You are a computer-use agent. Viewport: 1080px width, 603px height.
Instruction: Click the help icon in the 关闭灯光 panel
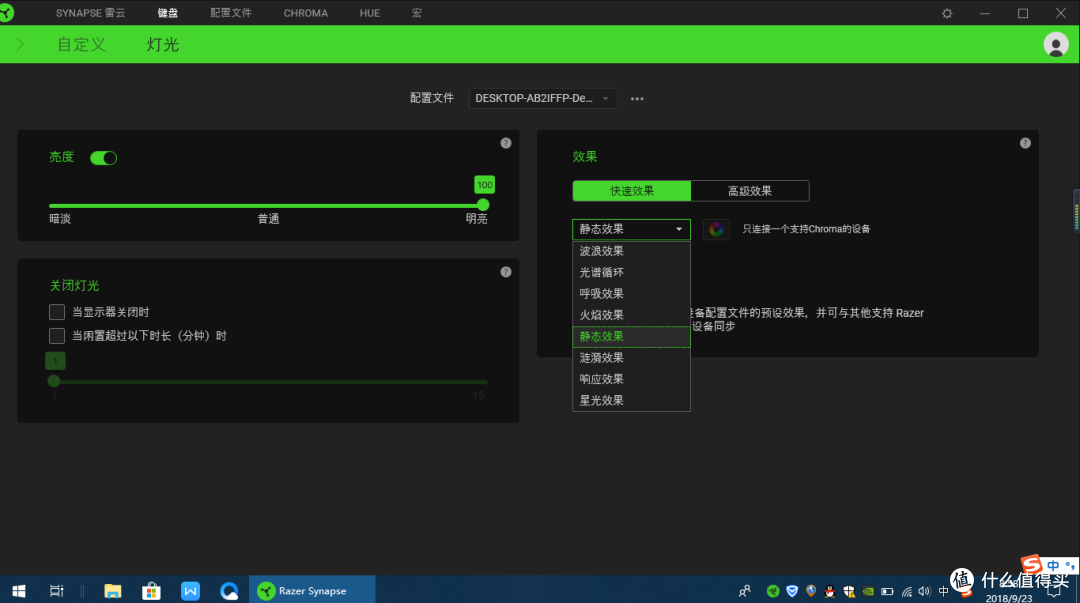506,272
